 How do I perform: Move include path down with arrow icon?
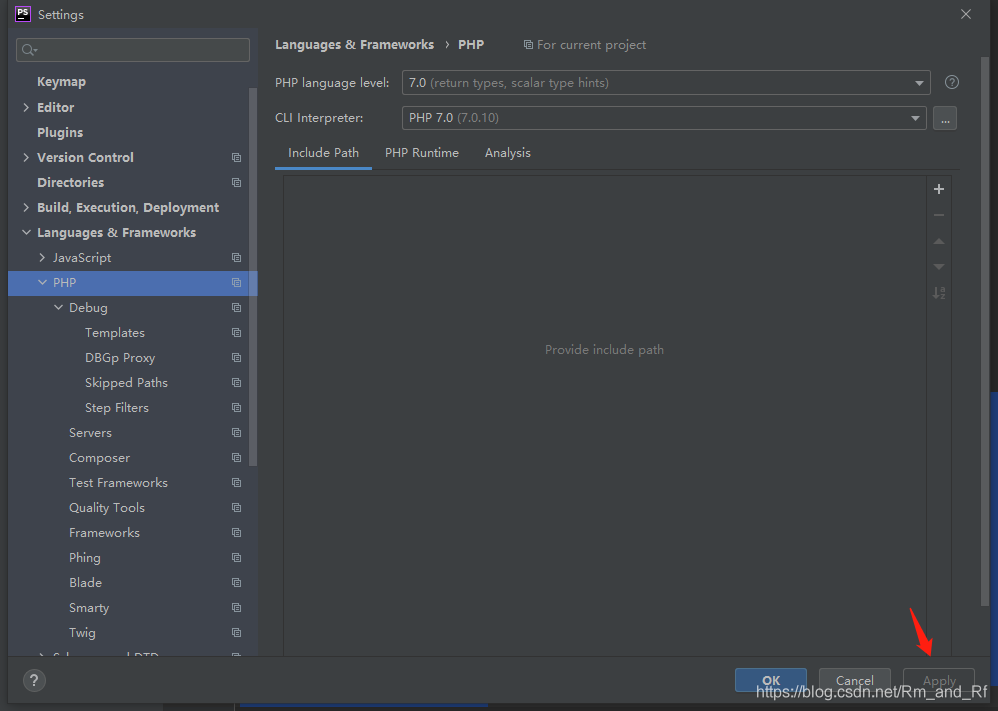tap(939, 267)
